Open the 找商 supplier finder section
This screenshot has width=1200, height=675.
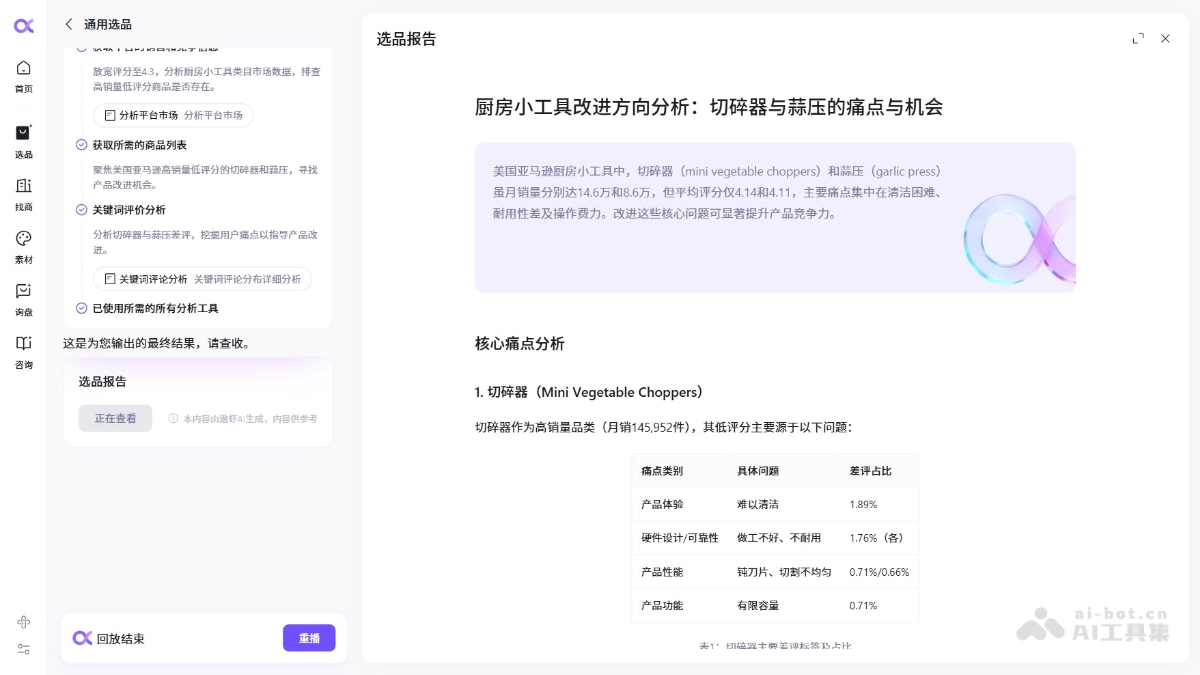(23, 194)
